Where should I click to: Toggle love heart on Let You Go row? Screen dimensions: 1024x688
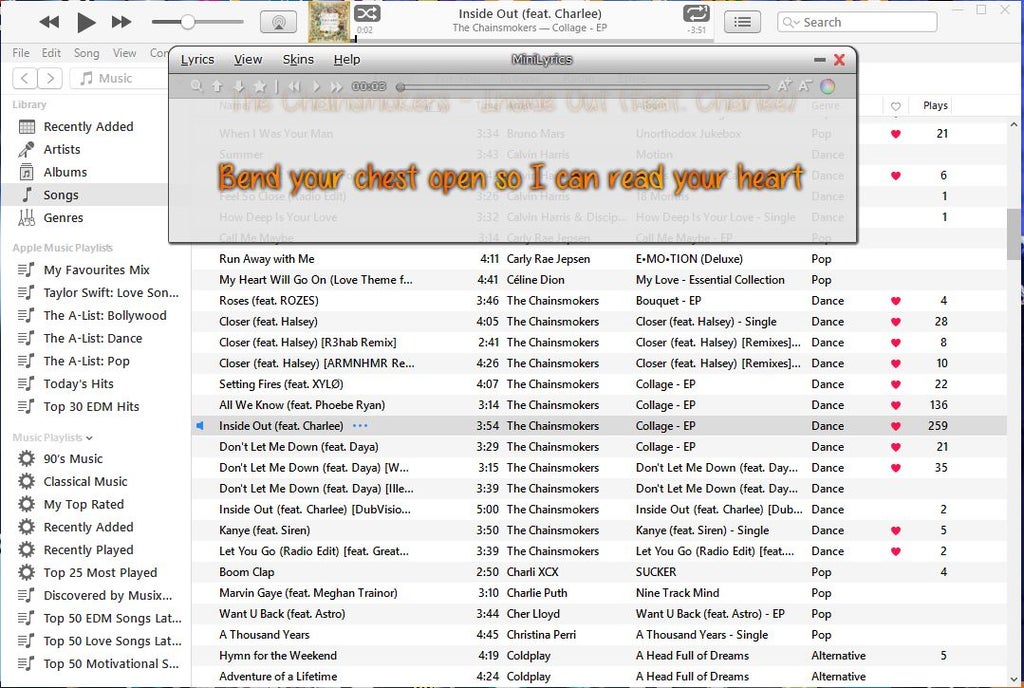point(895,552)
